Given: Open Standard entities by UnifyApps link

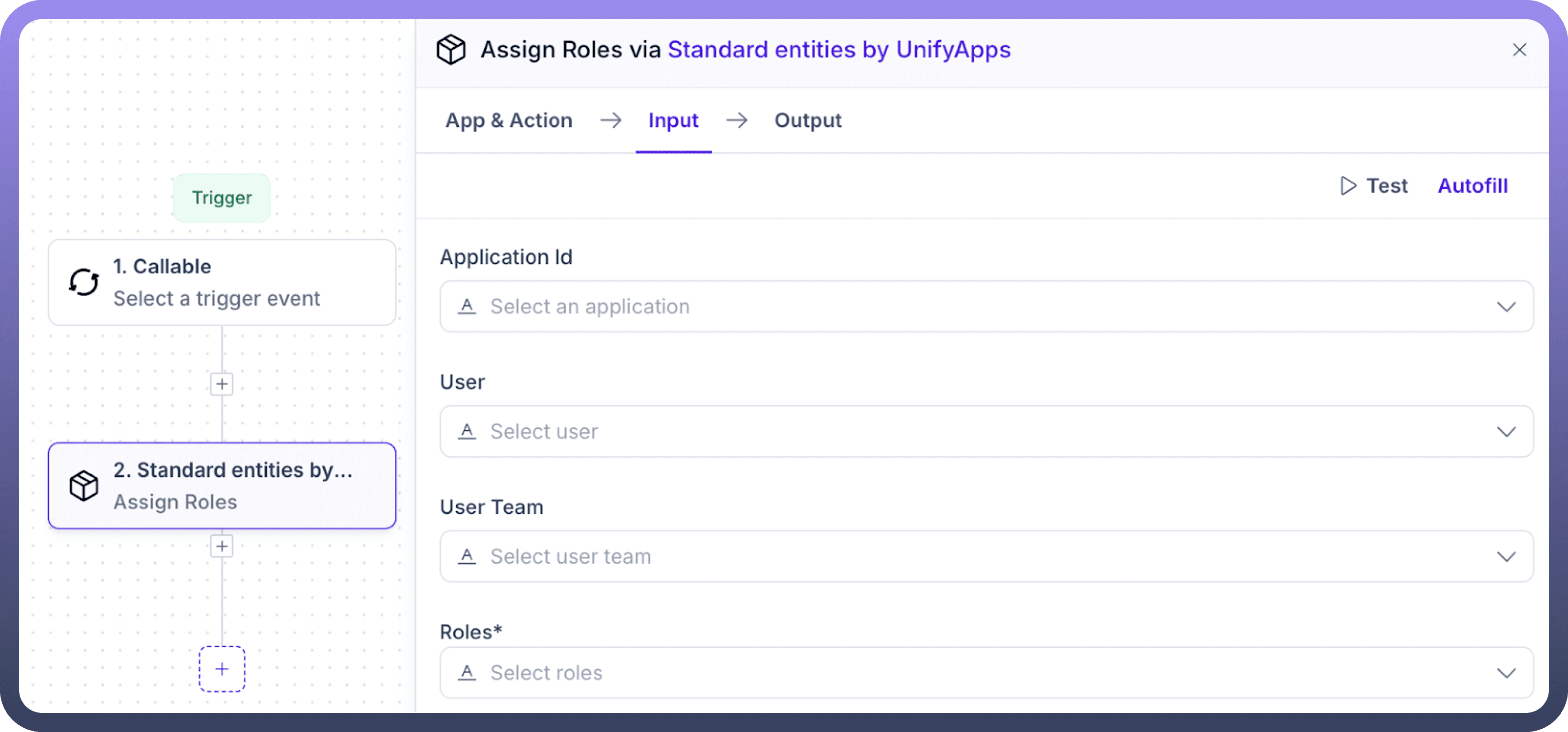Looking at the screenshot, I should (839, 50).
